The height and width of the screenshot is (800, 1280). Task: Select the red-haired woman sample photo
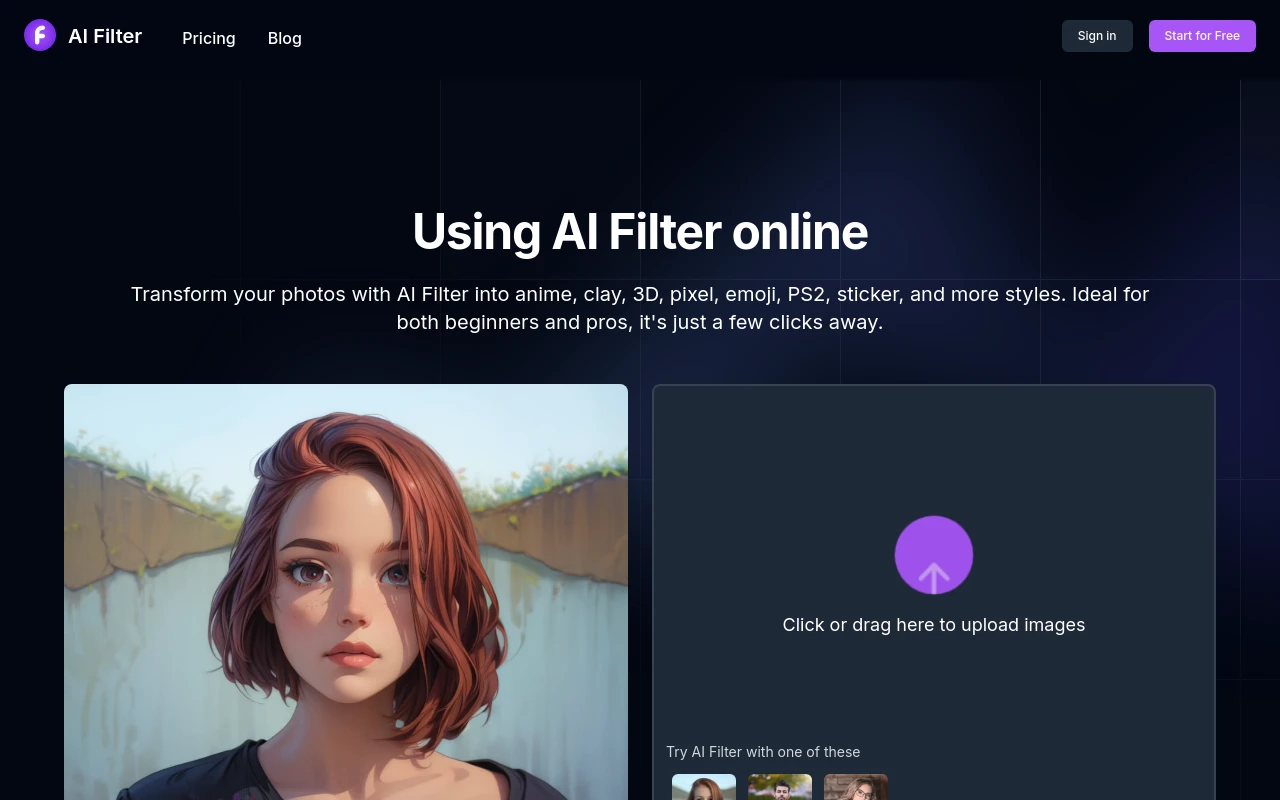coord(703,790)
